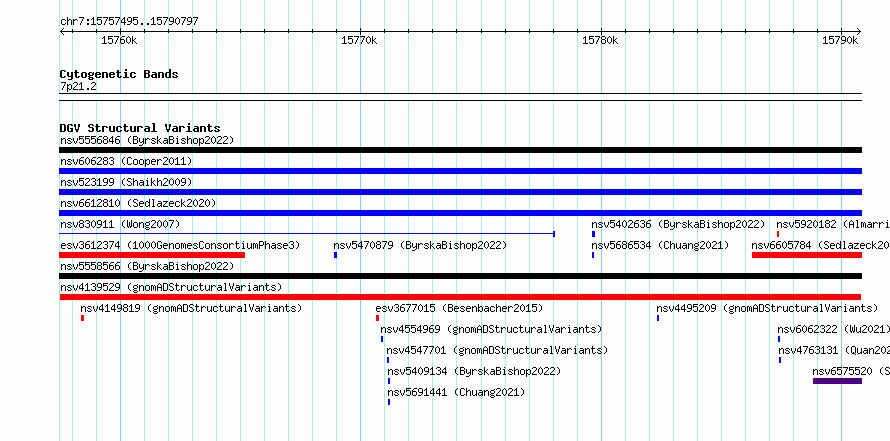
Task: Select the red nsv4149819 marker
Action: (x=82, y=318)
